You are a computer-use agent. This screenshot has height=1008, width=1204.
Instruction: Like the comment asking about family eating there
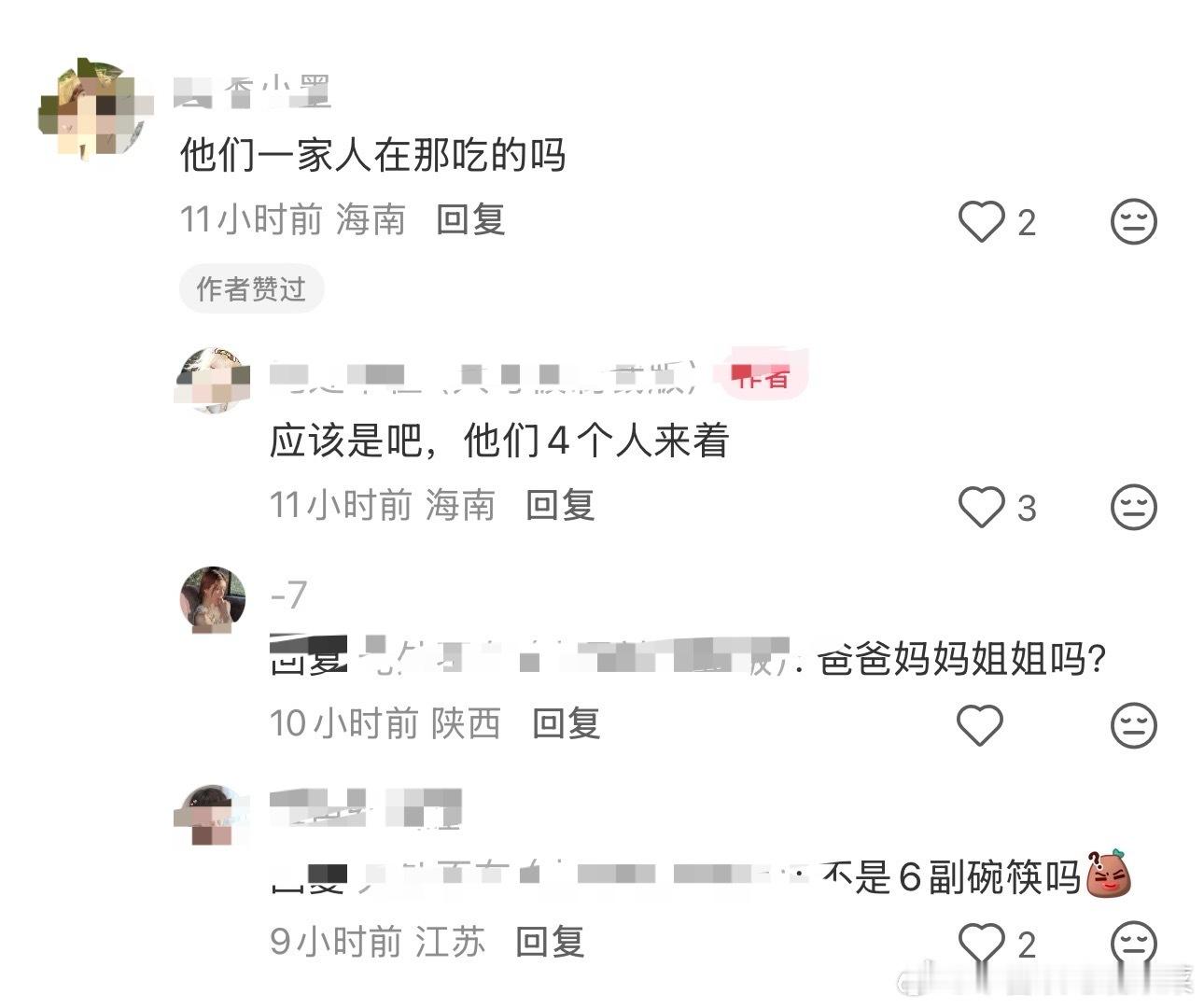click(x=982, y=222)
